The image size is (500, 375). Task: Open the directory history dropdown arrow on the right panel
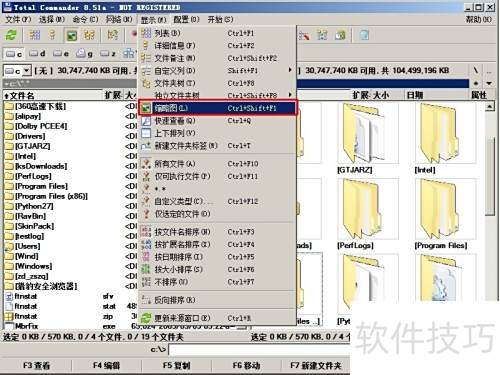489,83
